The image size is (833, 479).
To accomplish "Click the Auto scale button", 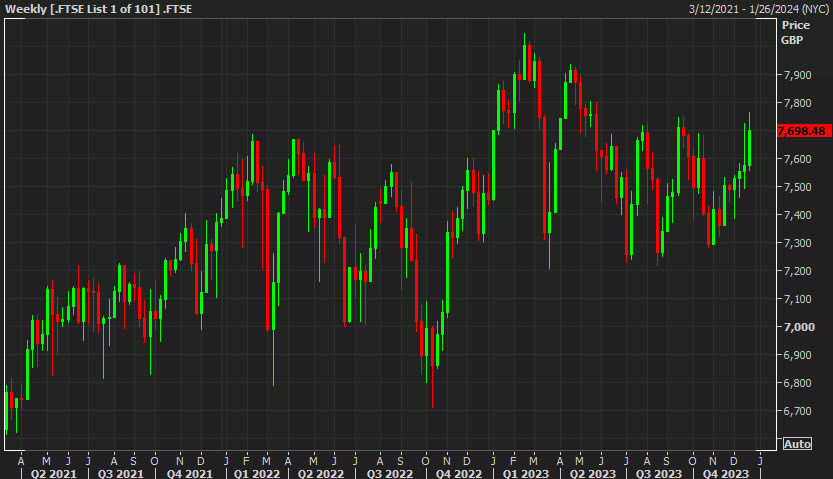I will pyautogui.click(x=797, y=444).
